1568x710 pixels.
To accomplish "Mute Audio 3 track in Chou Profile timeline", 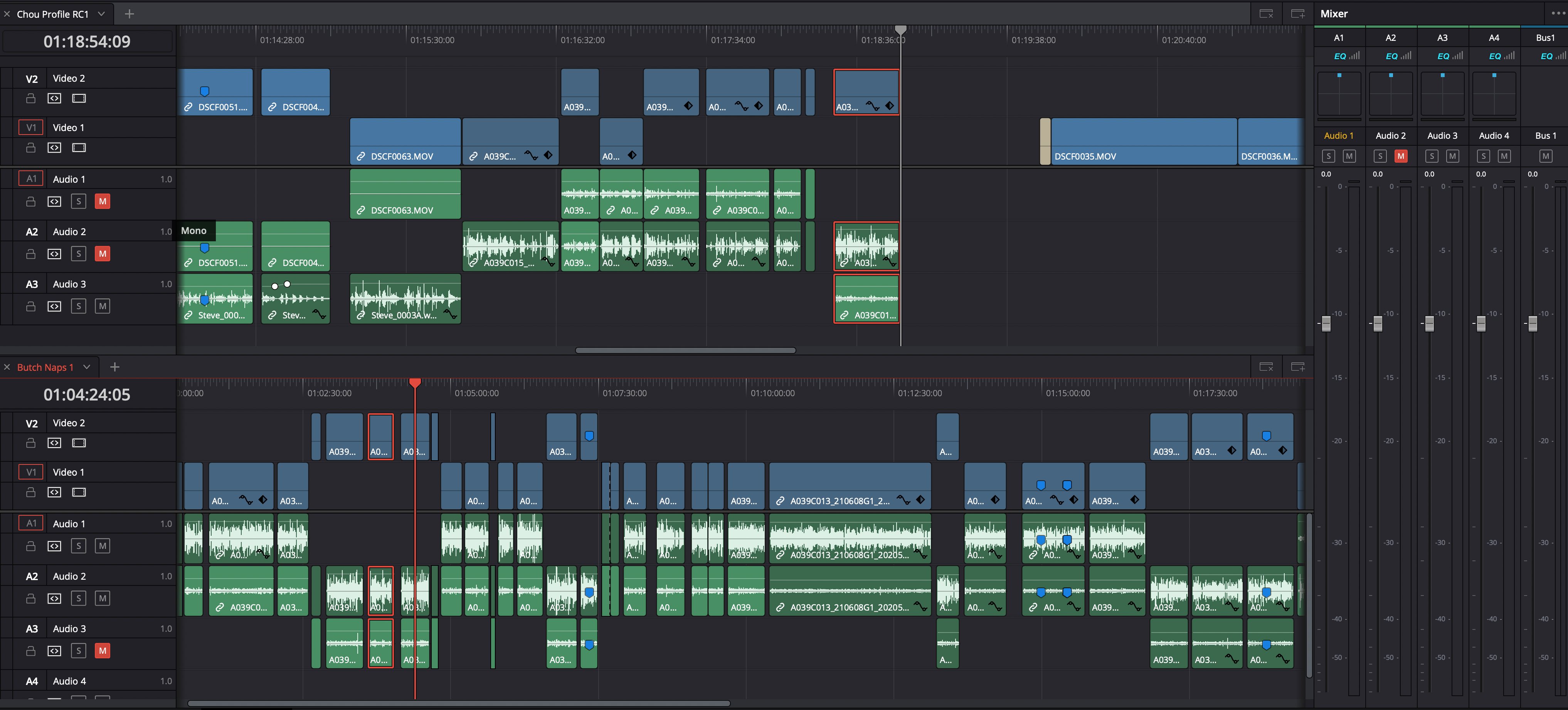I will 102,306.
